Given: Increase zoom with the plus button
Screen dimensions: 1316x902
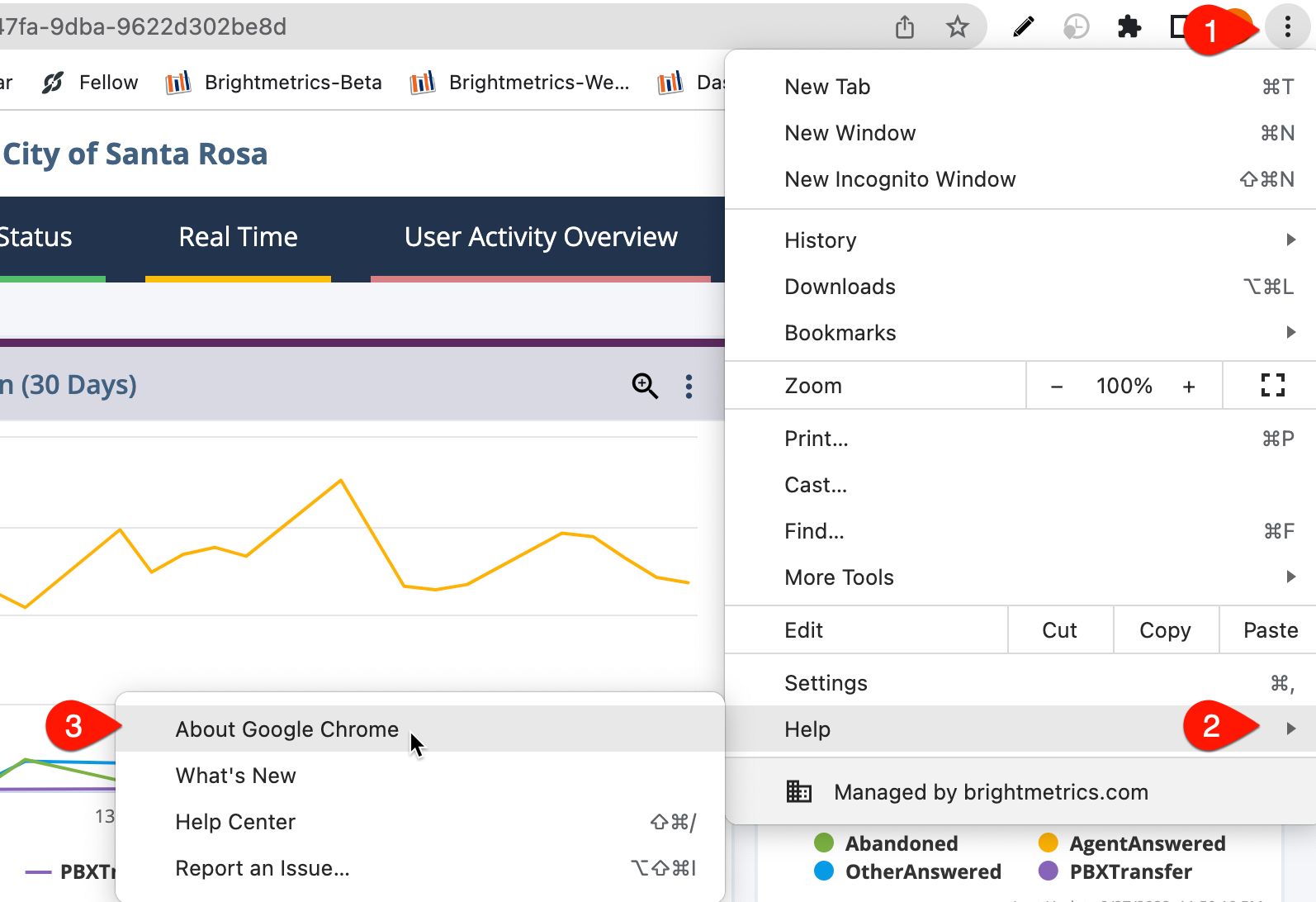Looking at the screenshot, I should click(x=1189, y=386).
